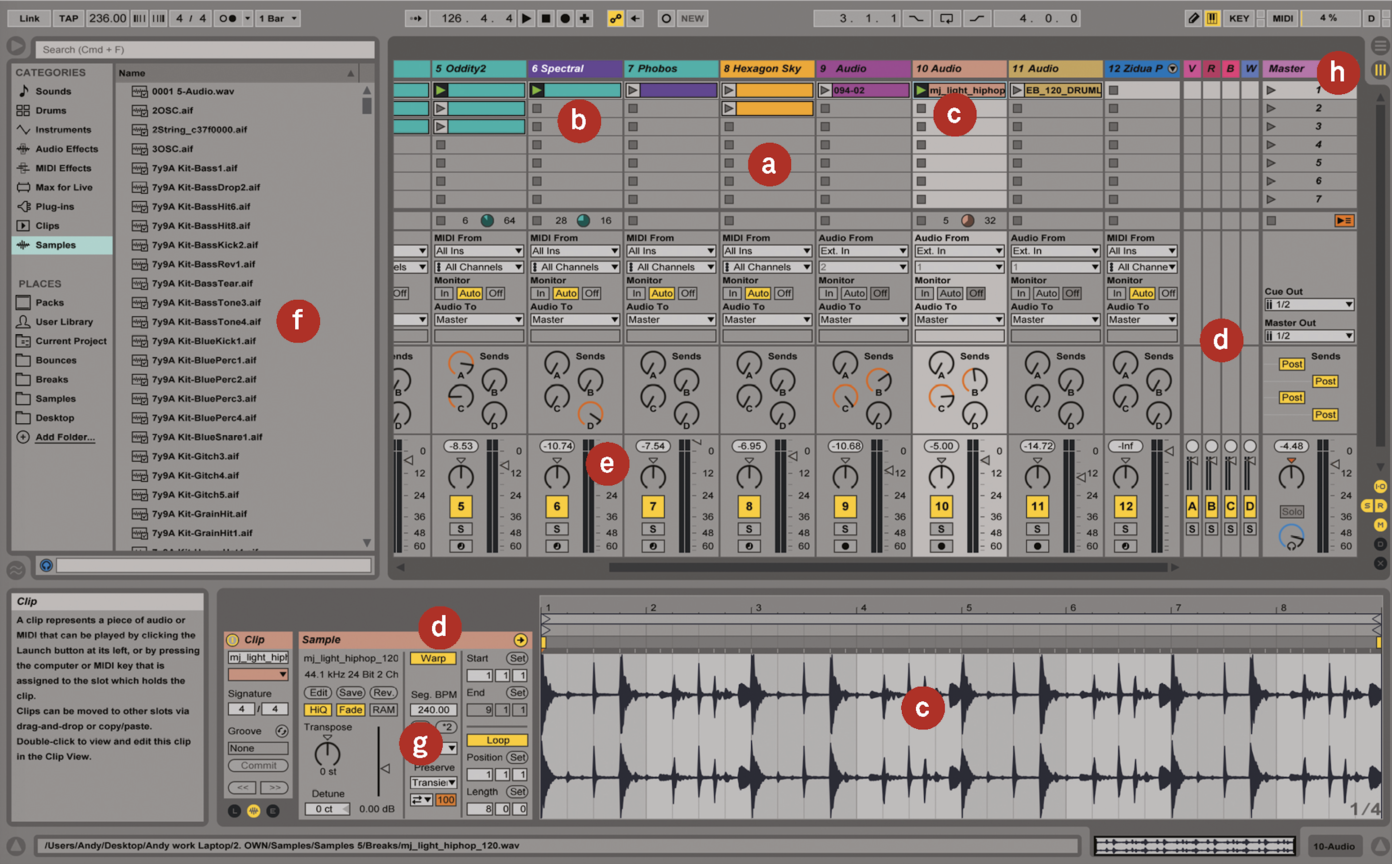Open the Quantization menu showing 1 Bar

tap(277, 18)
